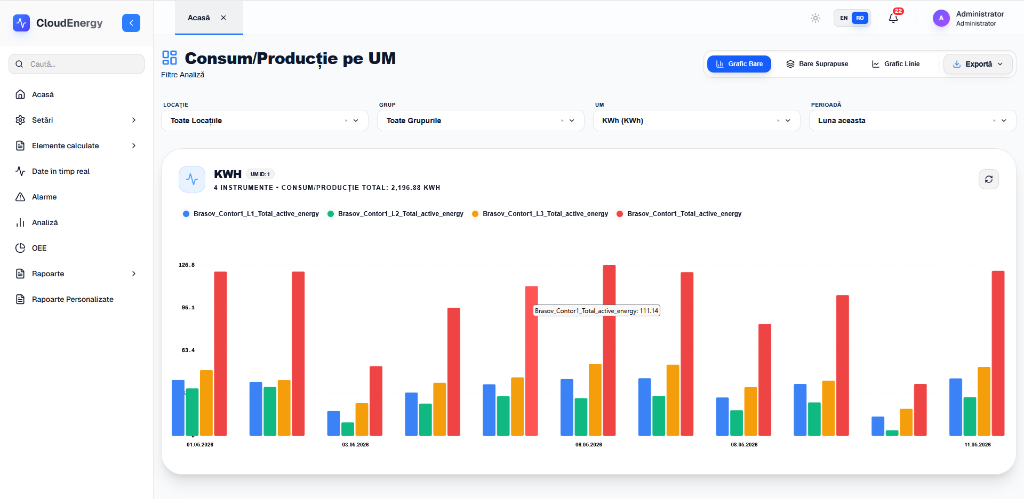The image size is (1024, 499).
Task: Toggle light theme with the sun icon
Action: (815, 18)
